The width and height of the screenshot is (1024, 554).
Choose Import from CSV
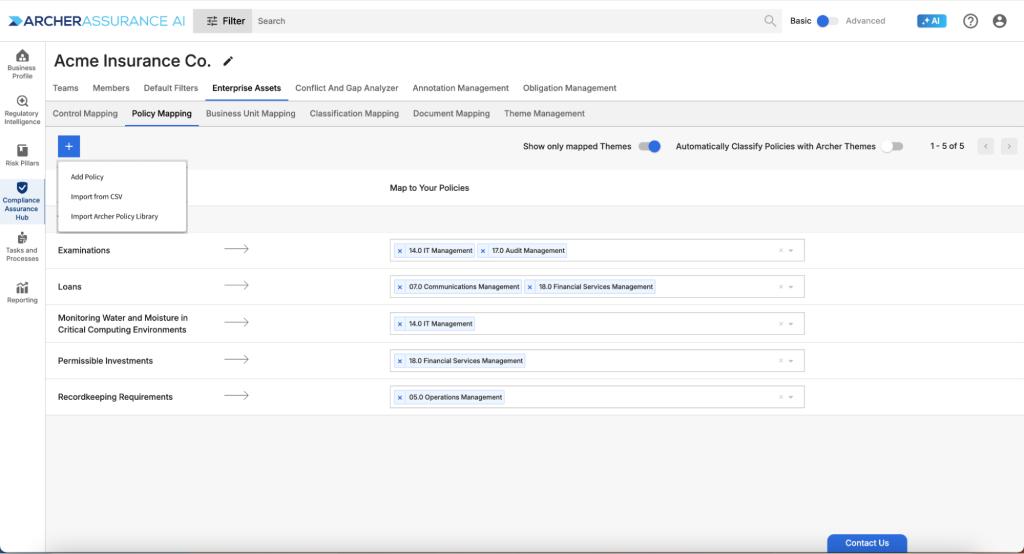96,197
